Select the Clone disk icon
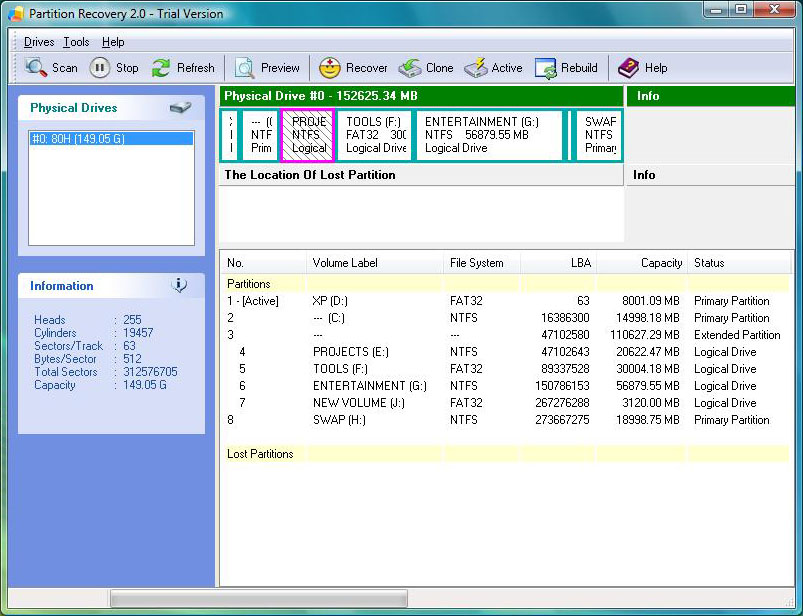Screen dimensions: 803x616 tap(410, 68)
